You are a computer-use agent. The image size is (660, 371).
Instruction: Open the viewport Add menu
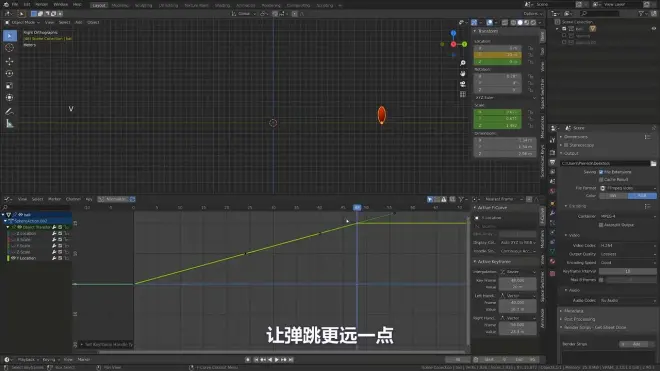(78, 22)
